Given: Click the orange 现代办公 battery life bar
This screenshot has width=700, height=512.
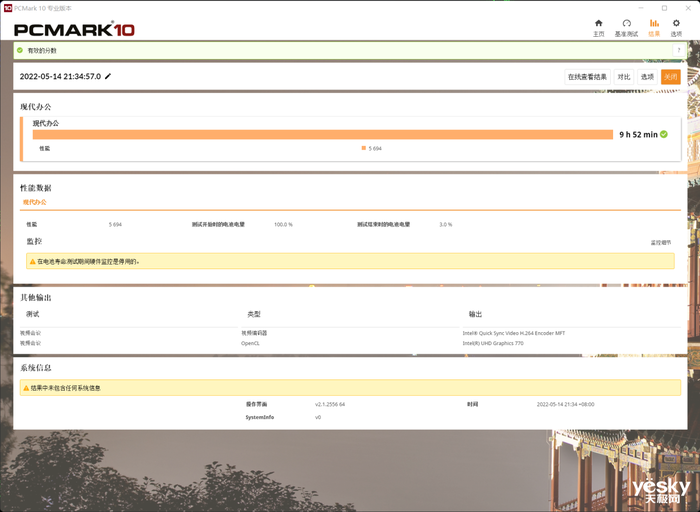Looking at the screenshot, I should click(x=322, y=134).
